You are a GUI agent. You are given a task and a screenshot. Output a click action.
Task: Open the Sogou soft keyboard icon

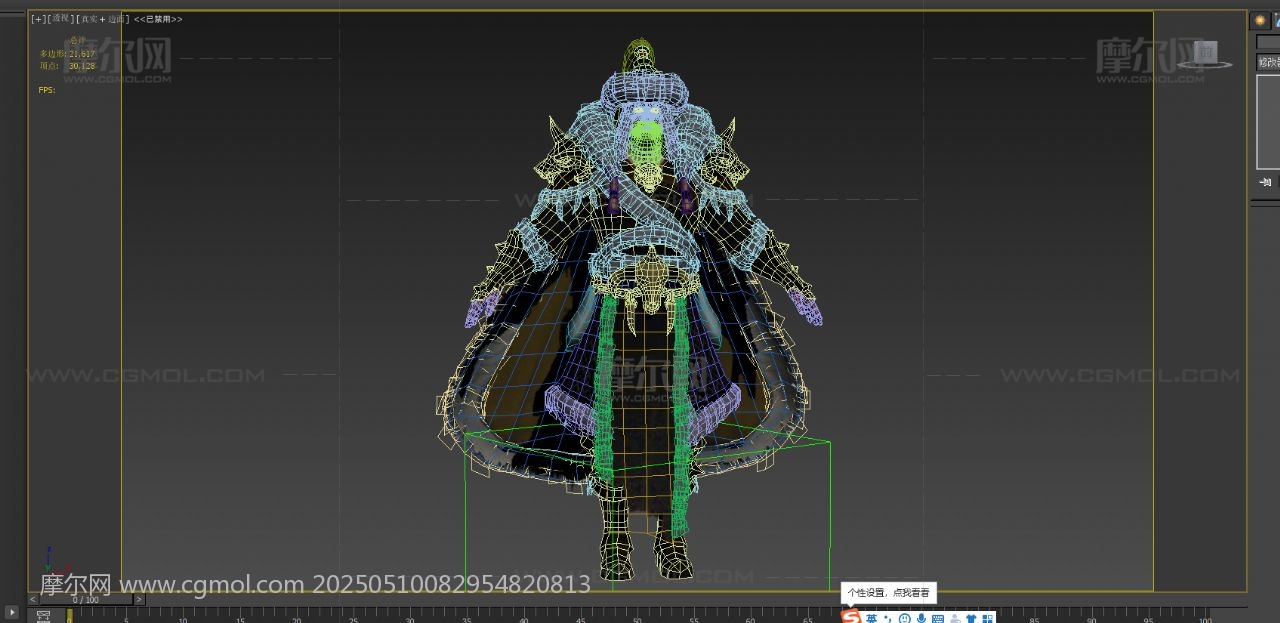938,619
